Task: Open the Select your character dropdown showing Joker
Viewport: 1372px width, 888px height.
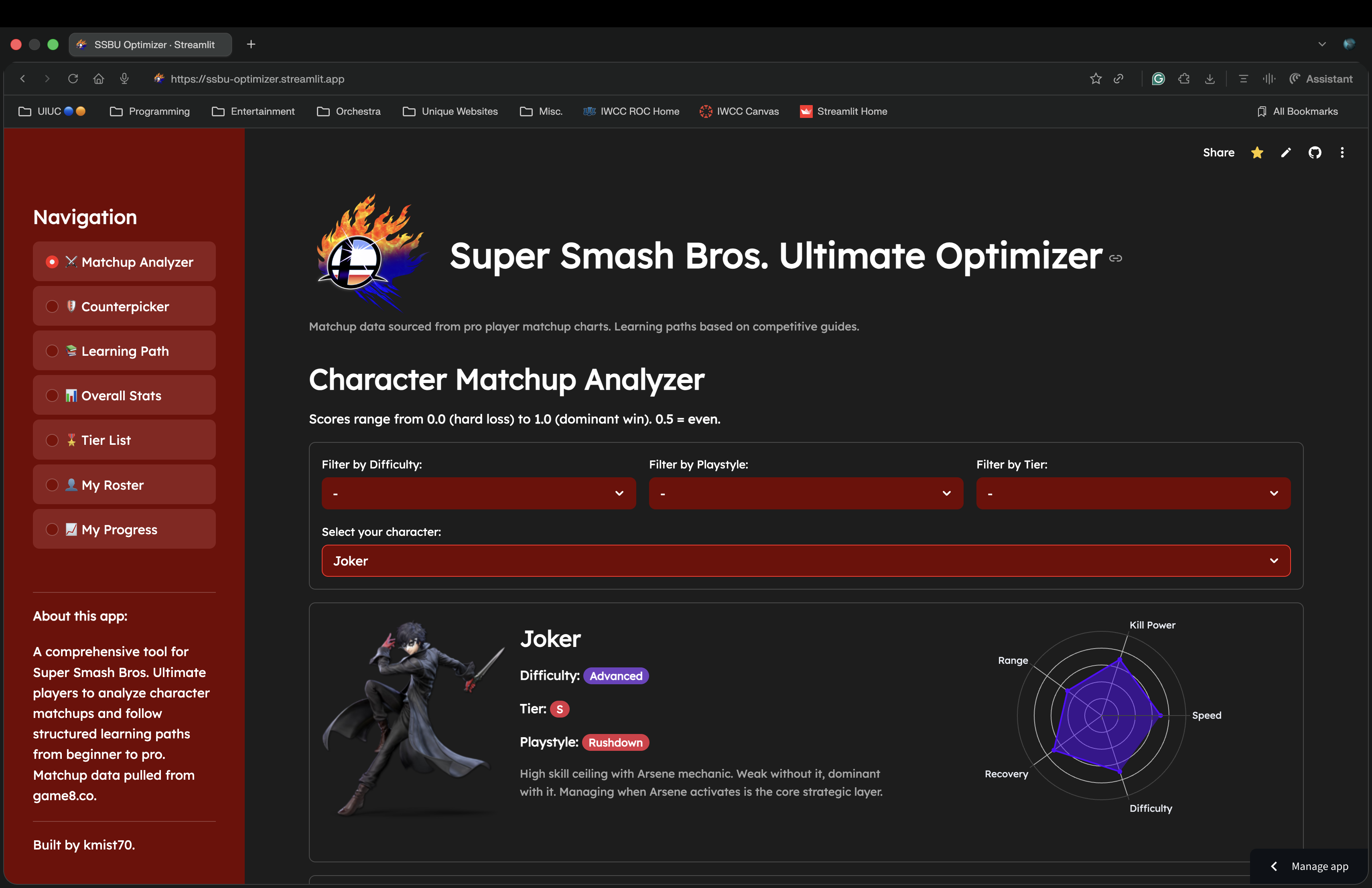Action: (x=806, y=561)
